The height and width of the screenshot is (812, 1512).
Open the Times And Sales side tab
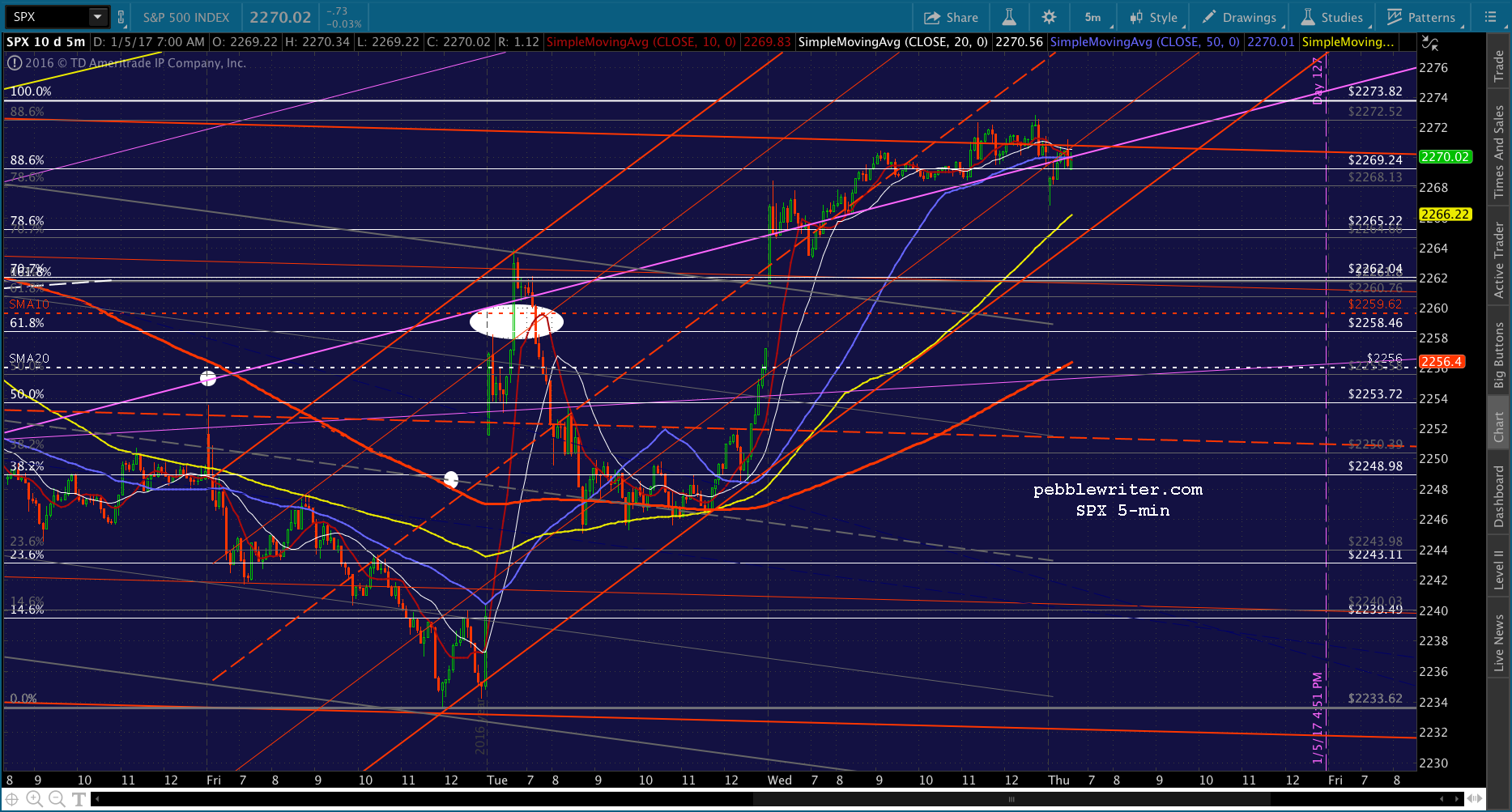(1499, 152)
